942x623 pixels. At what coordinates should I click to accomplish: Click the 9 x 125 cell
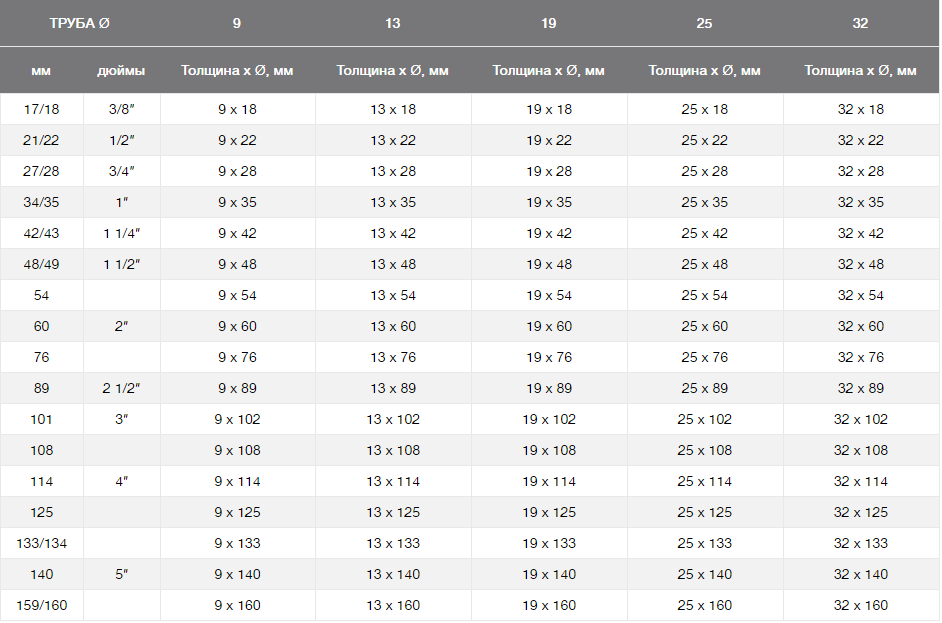237,512
